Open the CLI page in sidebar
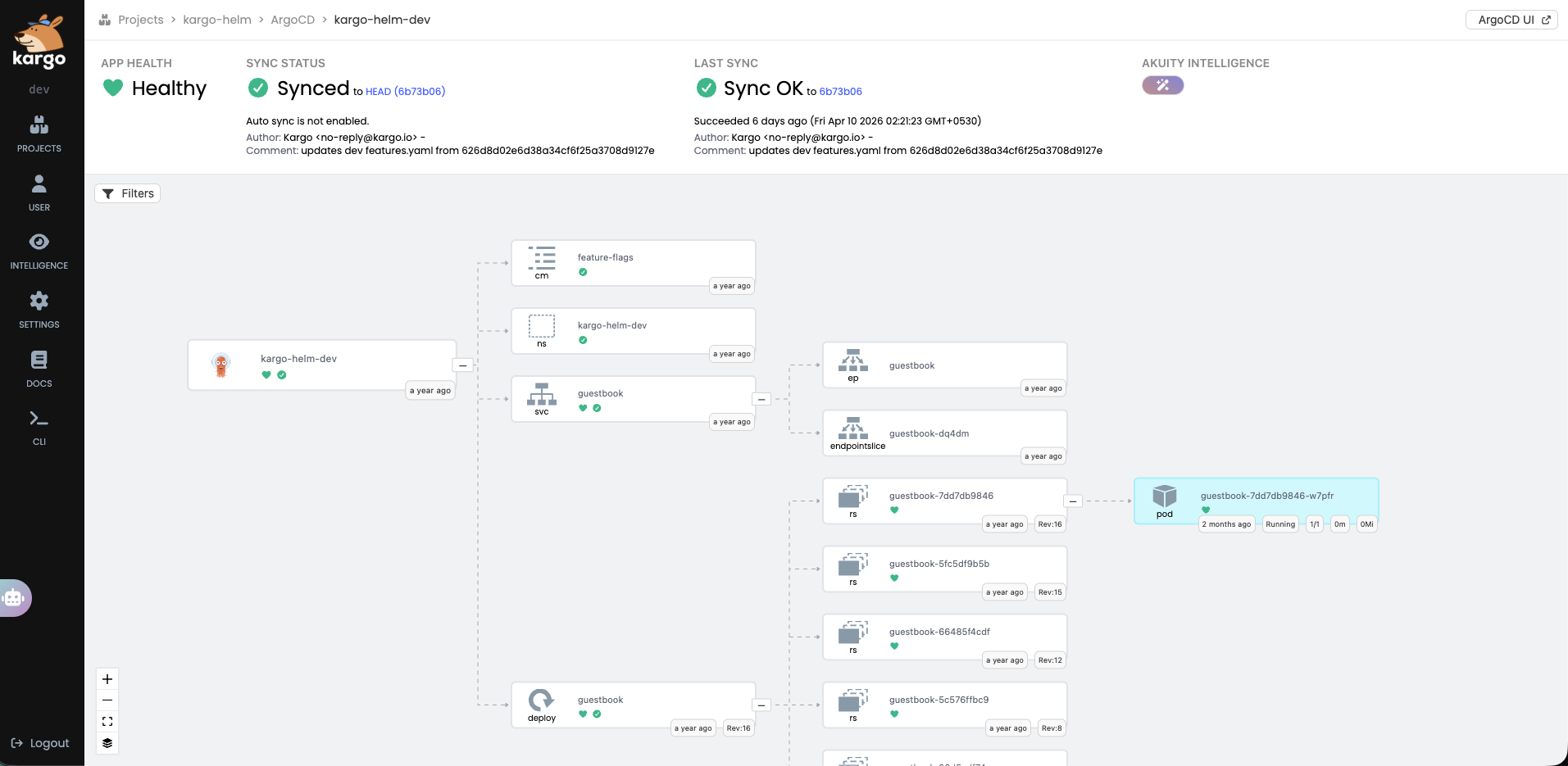The height and width of the screenshot is (766, 1568). pyautogui.click(x=39, y=428)
